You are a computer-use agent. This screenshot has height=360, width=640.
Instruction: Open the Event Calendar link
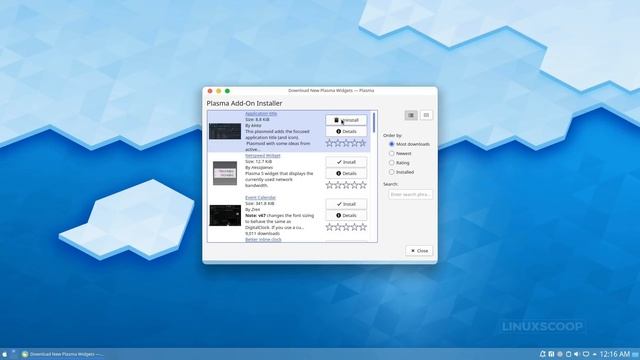coord(260,198)
